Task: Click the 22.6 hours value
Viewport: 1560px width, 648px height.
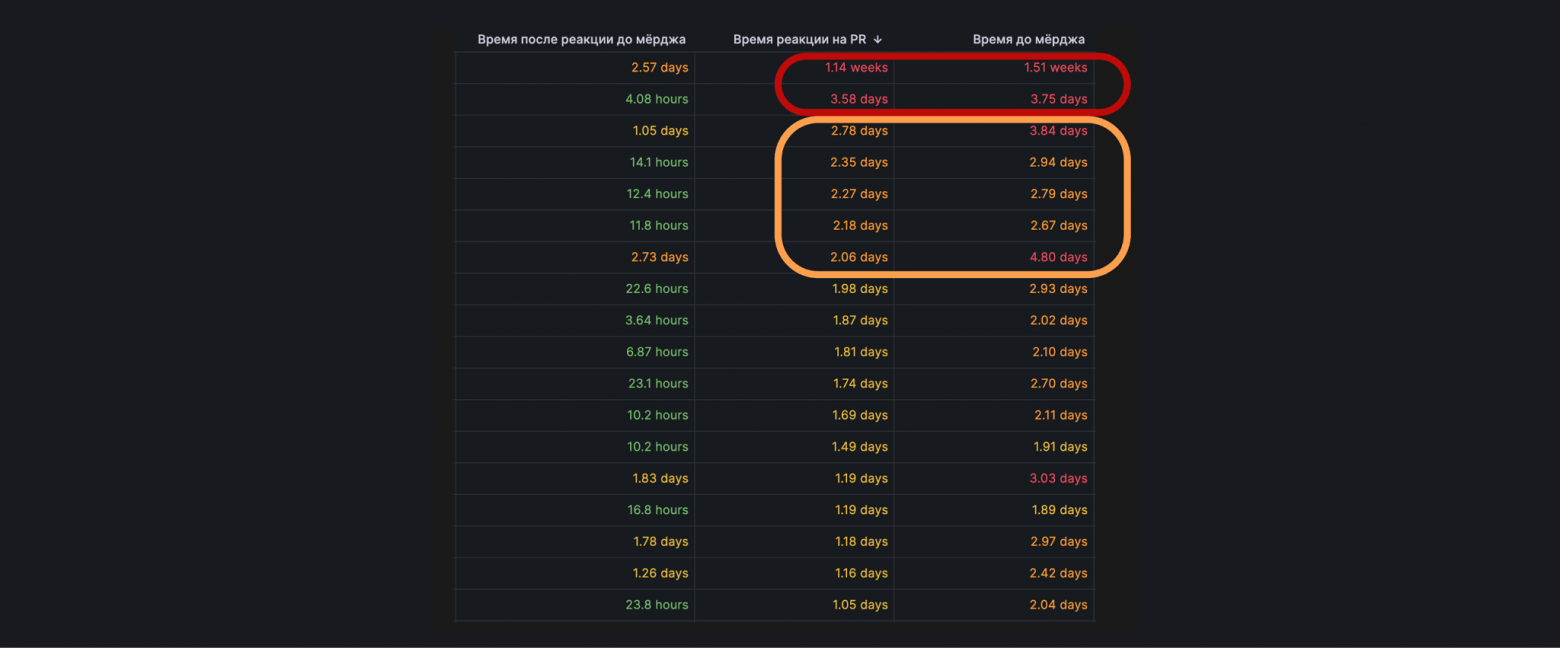Action: pyautogui.click(x=658, y=289)
